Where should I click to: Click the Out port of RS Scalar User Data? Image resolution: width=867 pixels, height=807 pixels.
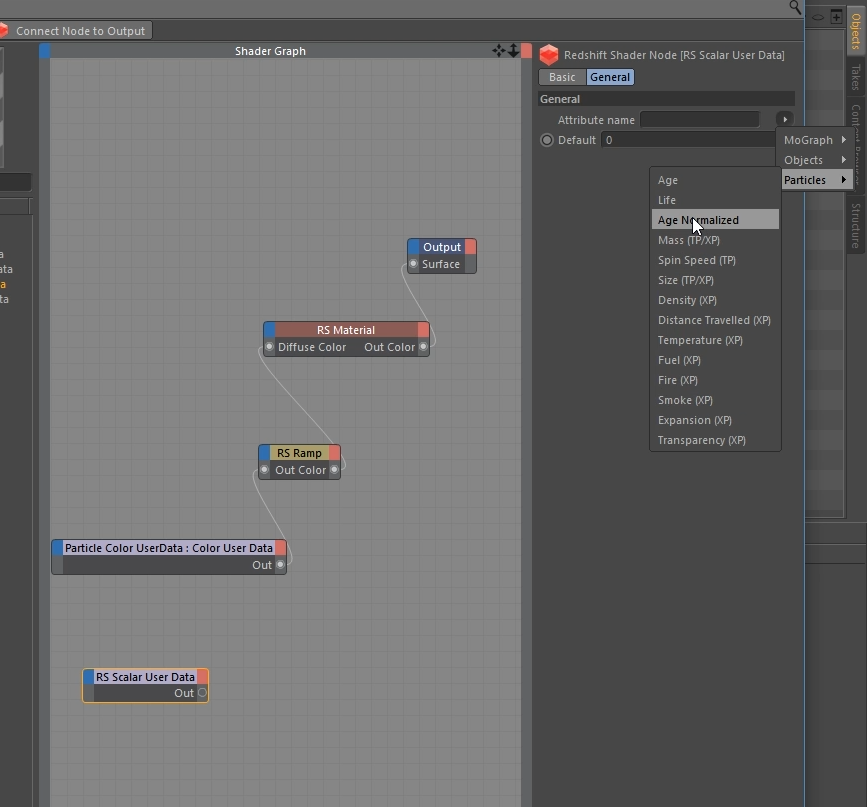click(x=202, y=693)
